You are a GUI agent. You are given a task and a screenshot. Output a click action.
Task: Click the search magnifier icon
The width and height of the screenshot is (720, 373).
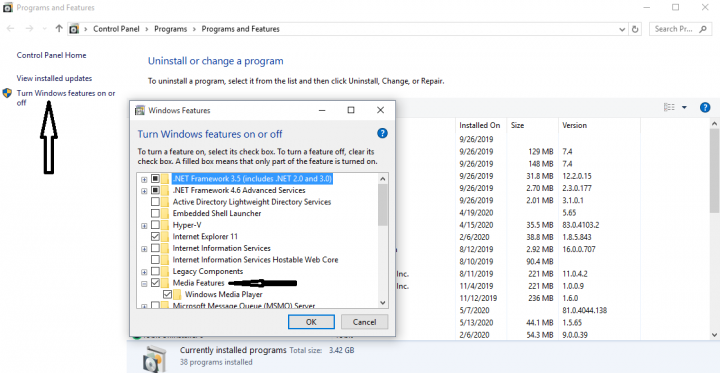click(x=703, y=29)
